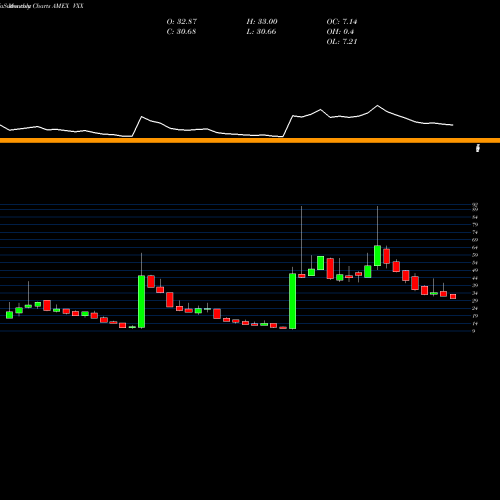Click the 'OL: 7.21' value

point(342,42)
